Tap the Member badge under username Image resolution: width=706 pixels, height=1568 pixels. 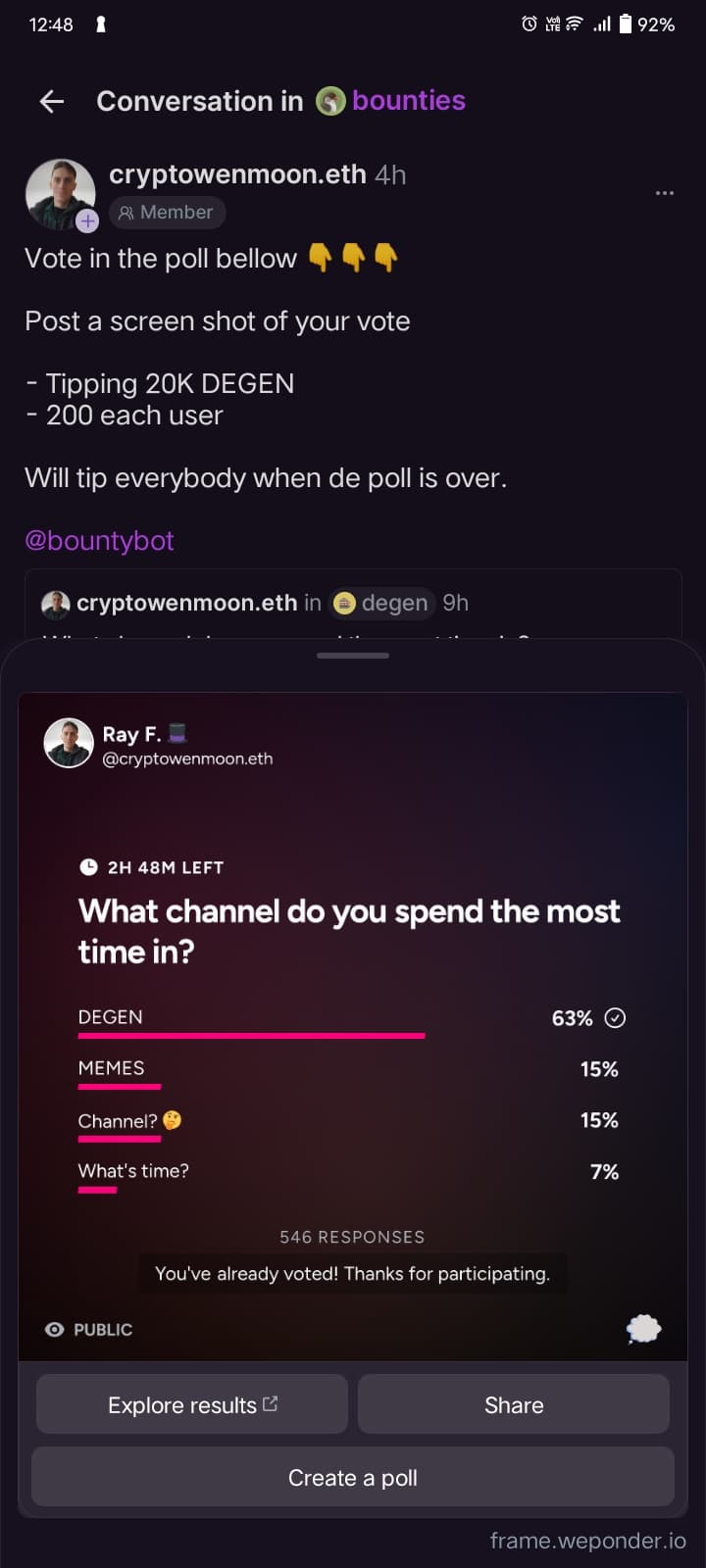click(x=167, y=212)
